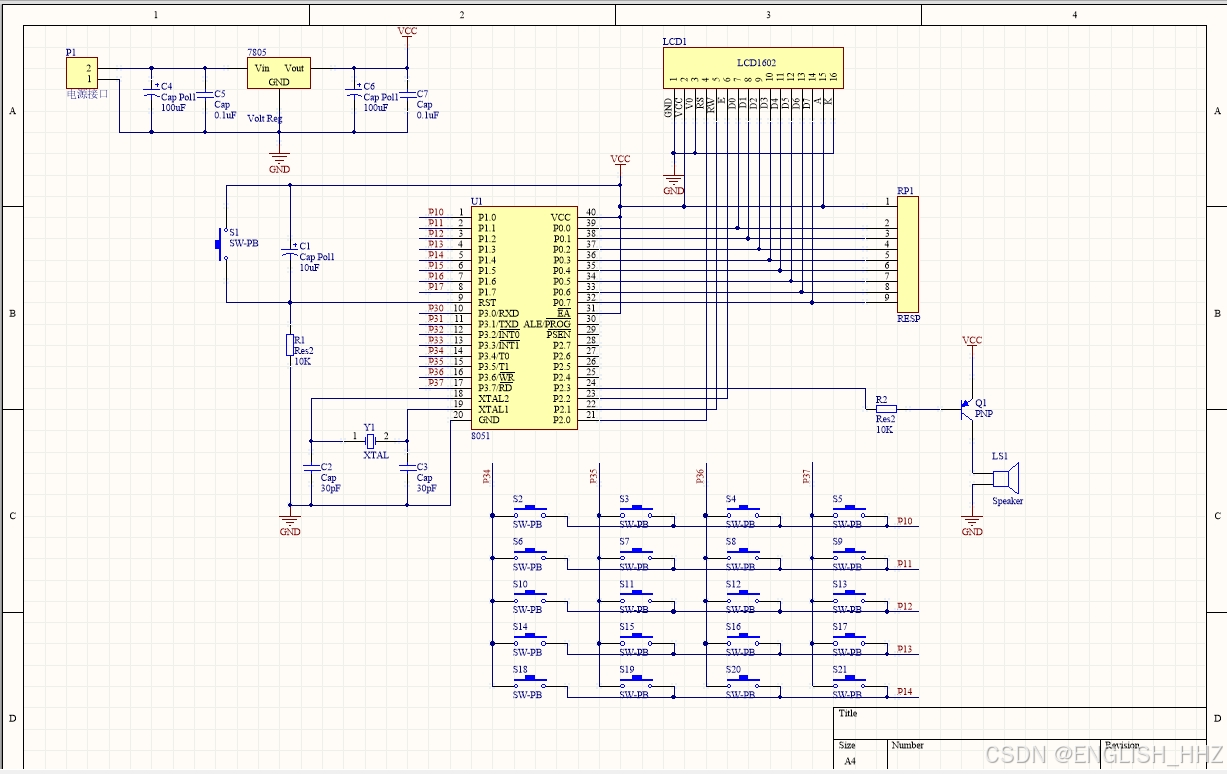Screen dimensions: 1227x774
Task: Select the LS1 speaker symbol
Action: tap(1005, 478)
